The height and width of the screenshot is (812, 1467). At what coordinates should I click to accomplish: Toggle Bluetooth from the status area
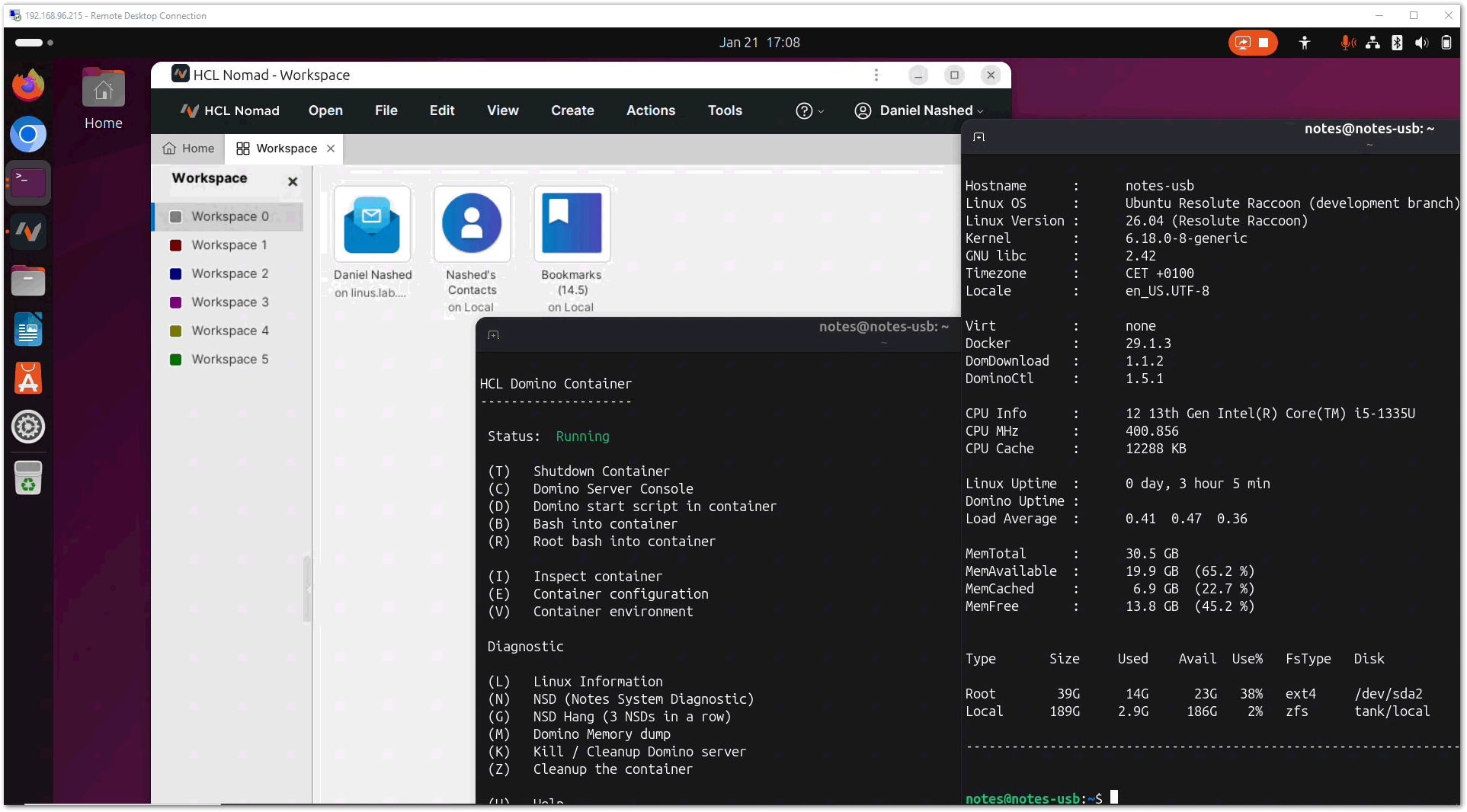tap(1398, 43)
